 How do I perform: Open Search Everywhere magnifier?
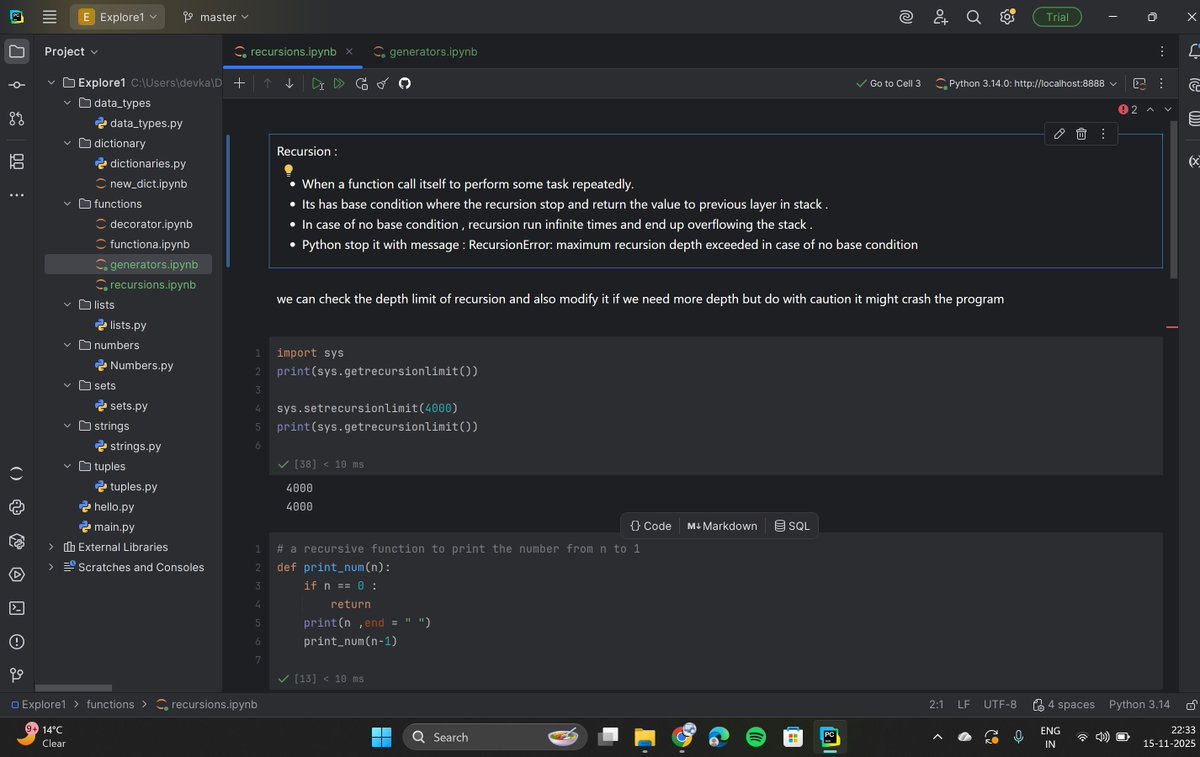point(974,17)
